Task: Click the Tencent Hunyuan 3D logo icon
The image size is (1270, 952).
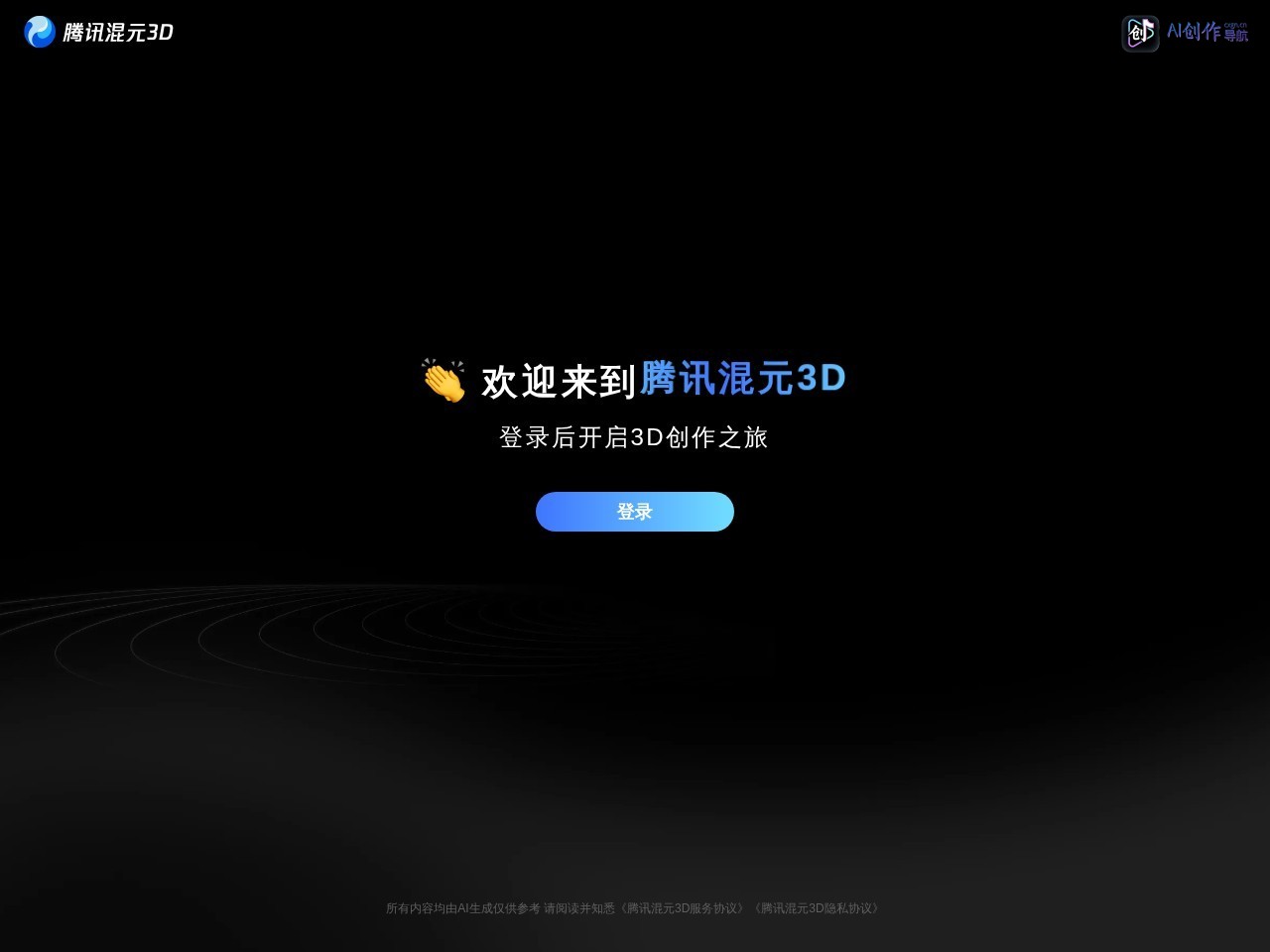Action: 40,32
